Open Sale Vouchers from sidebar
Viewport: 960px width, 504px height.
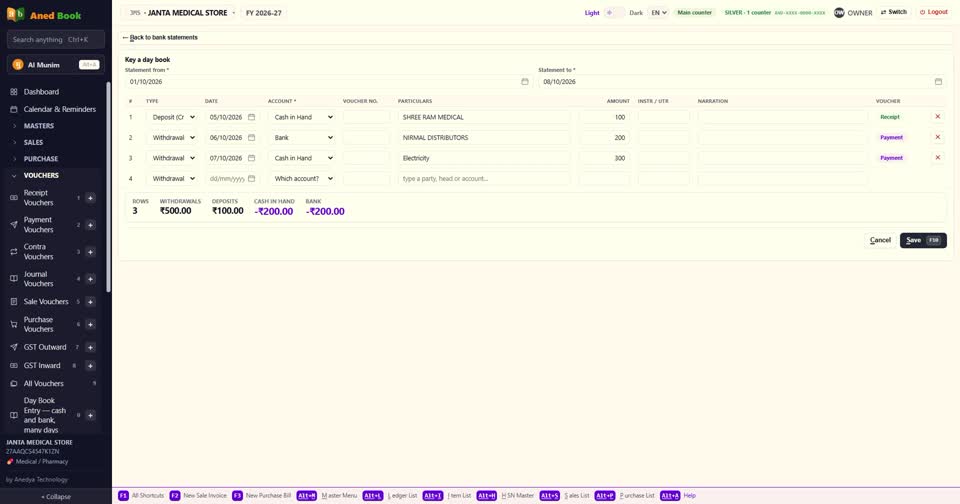coord(46,301)
